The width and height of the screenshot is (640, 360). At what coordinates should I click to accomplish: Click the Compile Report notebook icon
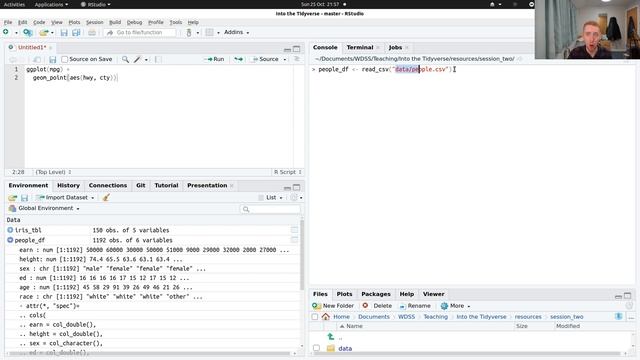tap(158, 60)
